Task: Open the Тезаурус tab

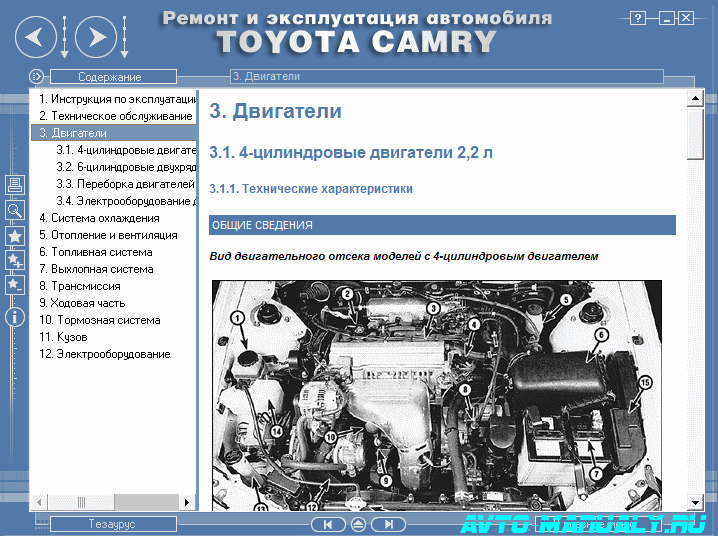Action: [x=112, y=524]
